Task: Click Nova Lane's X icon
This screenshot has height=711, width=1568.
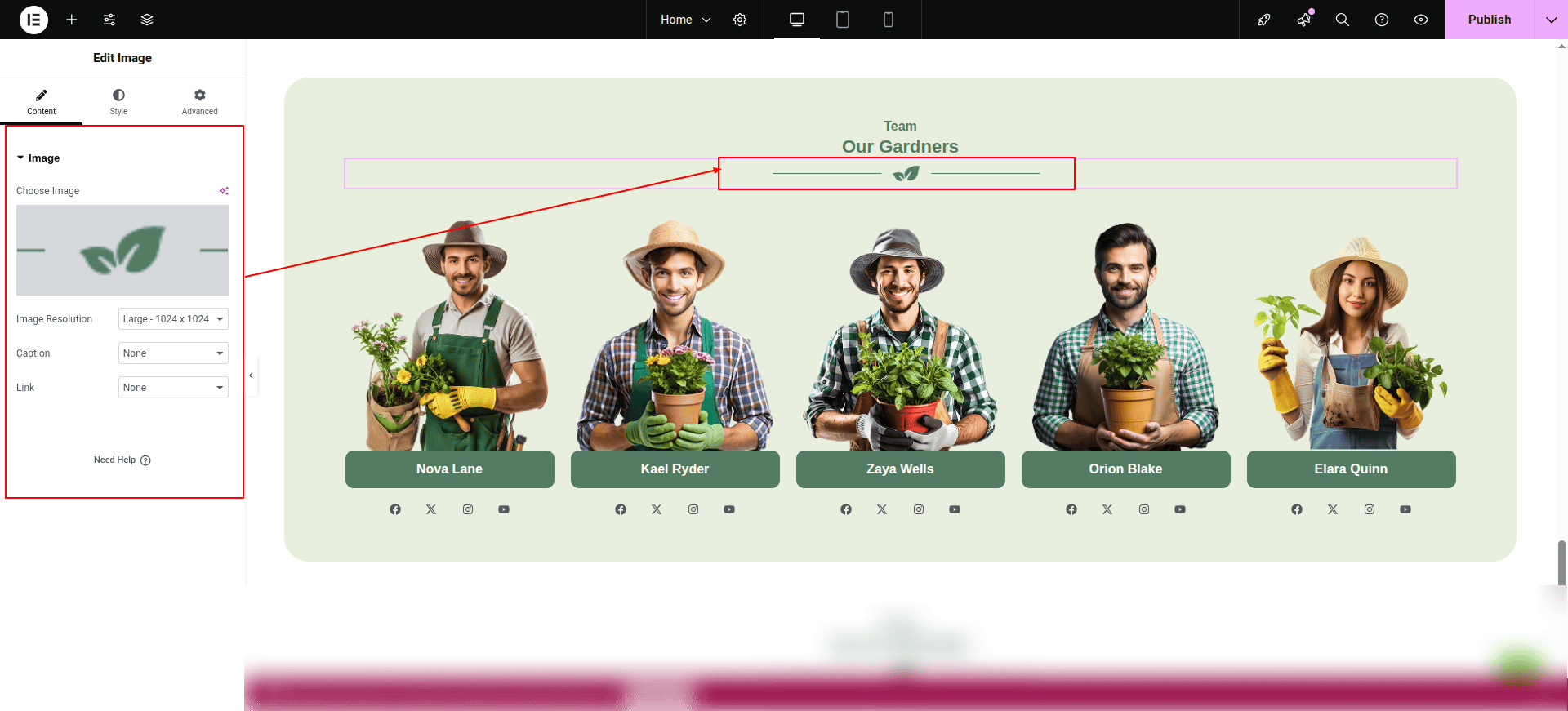Action: pos(431,509)
